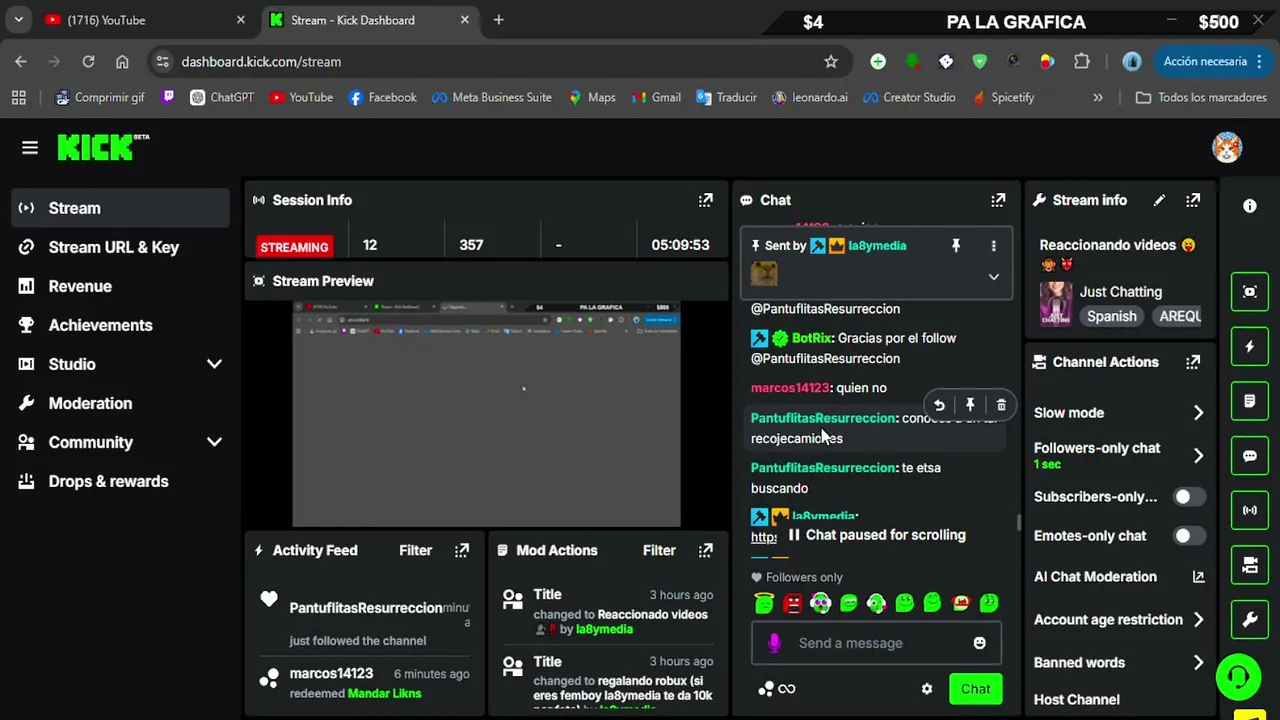Open ChatGPT bookmark
The width and height of the screenshot is (1280, 720).
pyautogui.click(x=222, y=97)
